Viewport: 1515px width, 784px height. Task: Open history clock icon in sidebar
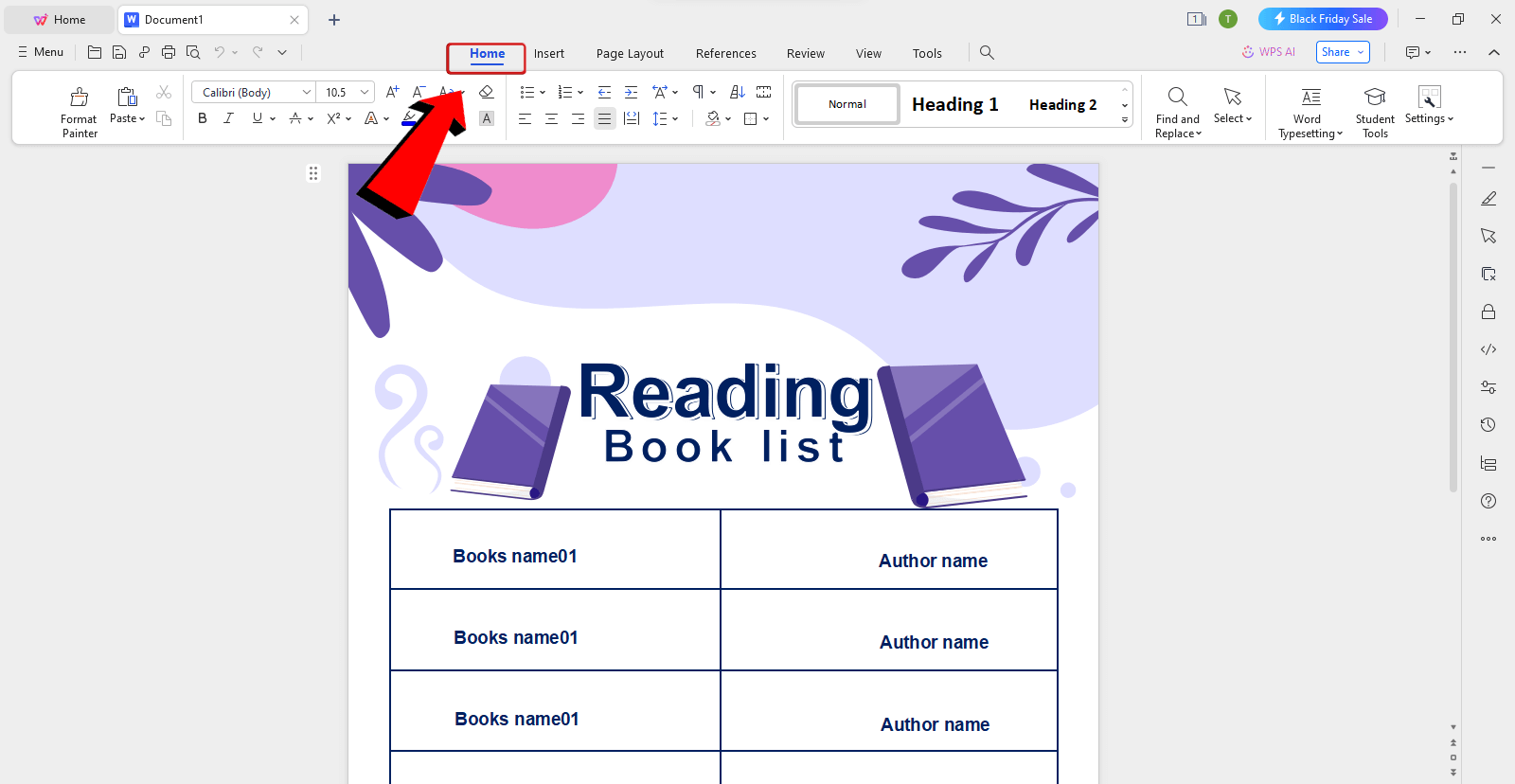1488,425
